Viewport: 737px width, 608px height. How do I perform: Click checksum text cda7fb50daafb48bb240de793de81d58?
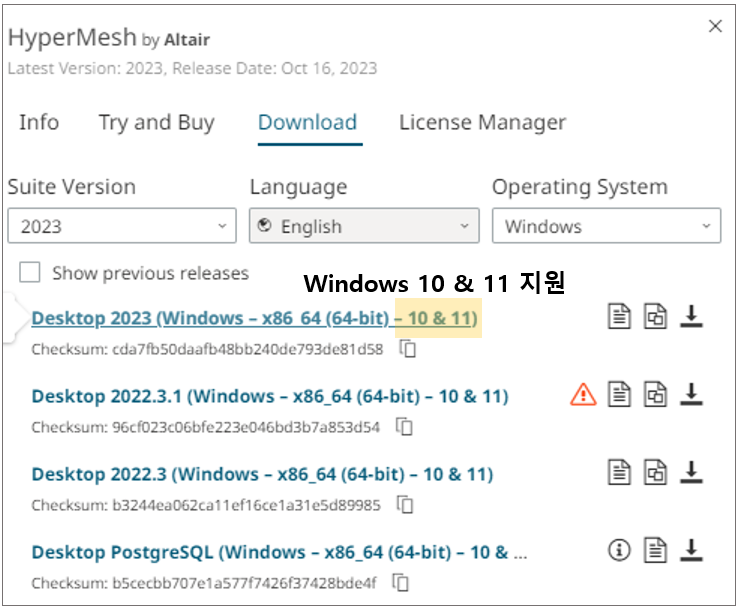click(x=247, y=349)
